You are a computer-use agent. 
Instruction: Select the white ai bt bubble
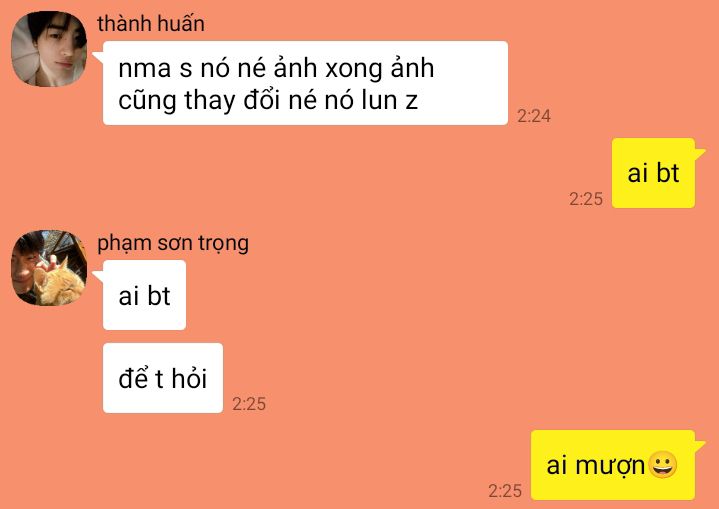tap(144, 295)
